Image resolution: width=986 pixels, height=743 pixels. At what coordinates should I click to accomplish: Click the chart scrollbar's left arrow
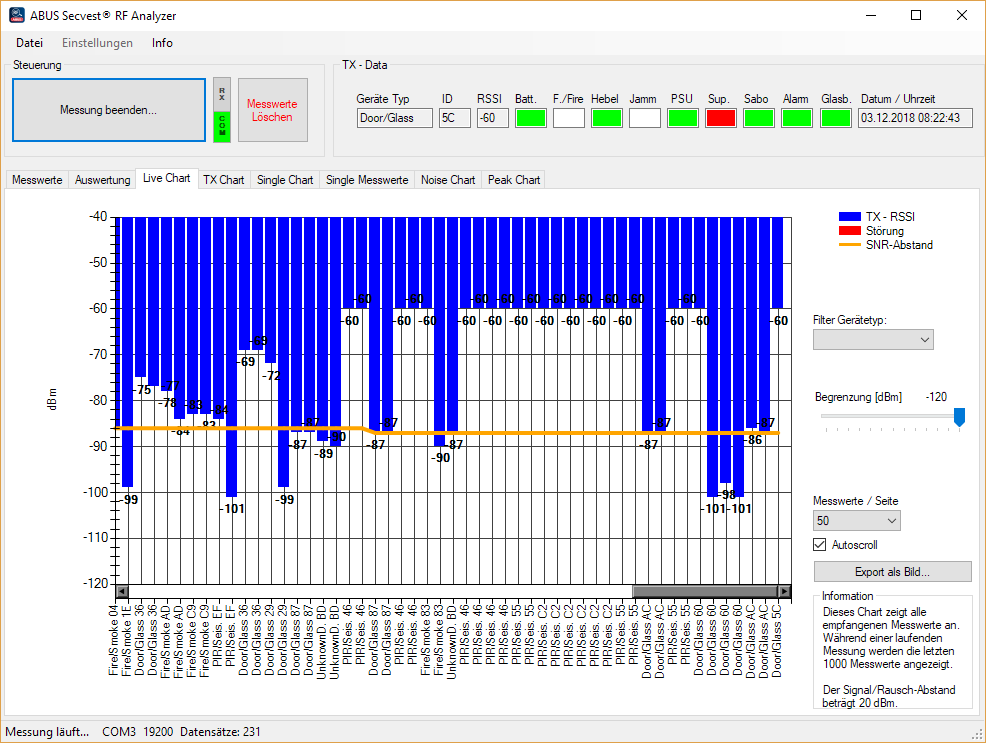[122, 591]
